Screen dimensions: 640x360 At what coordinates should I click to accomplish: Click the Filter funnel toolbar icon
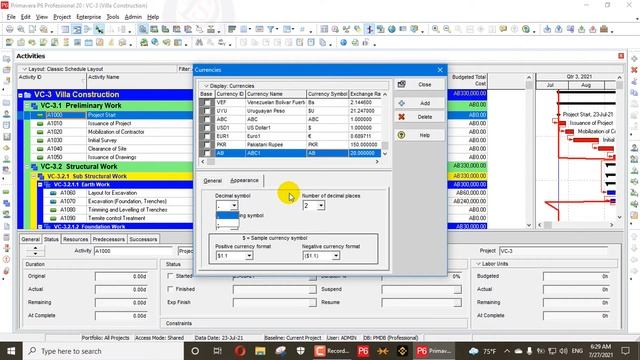point(271,29)
